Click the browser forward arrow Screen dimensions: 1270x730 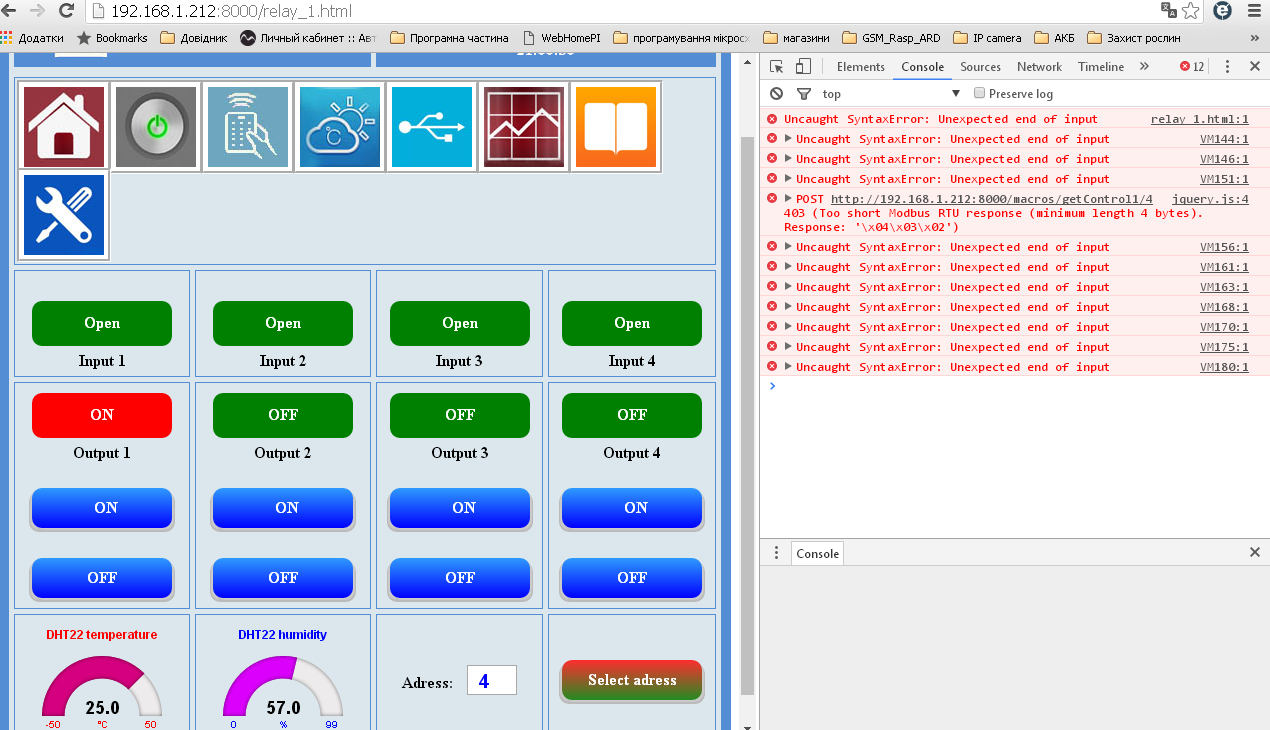pyautogui.click(x=38, y=11)
